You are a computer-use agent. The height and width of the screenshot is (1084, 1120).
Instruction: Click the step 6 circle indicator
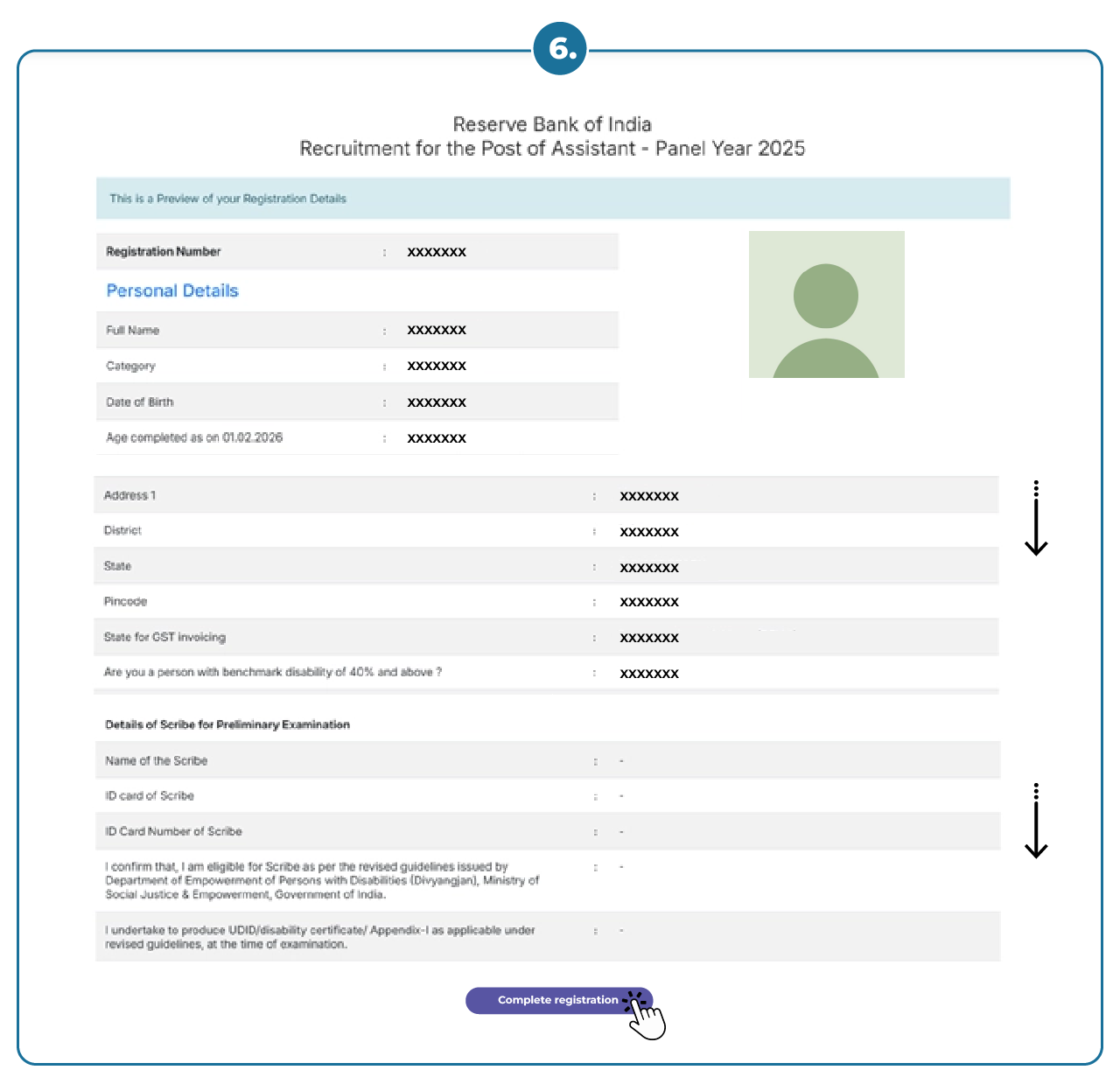coord(559,50)
